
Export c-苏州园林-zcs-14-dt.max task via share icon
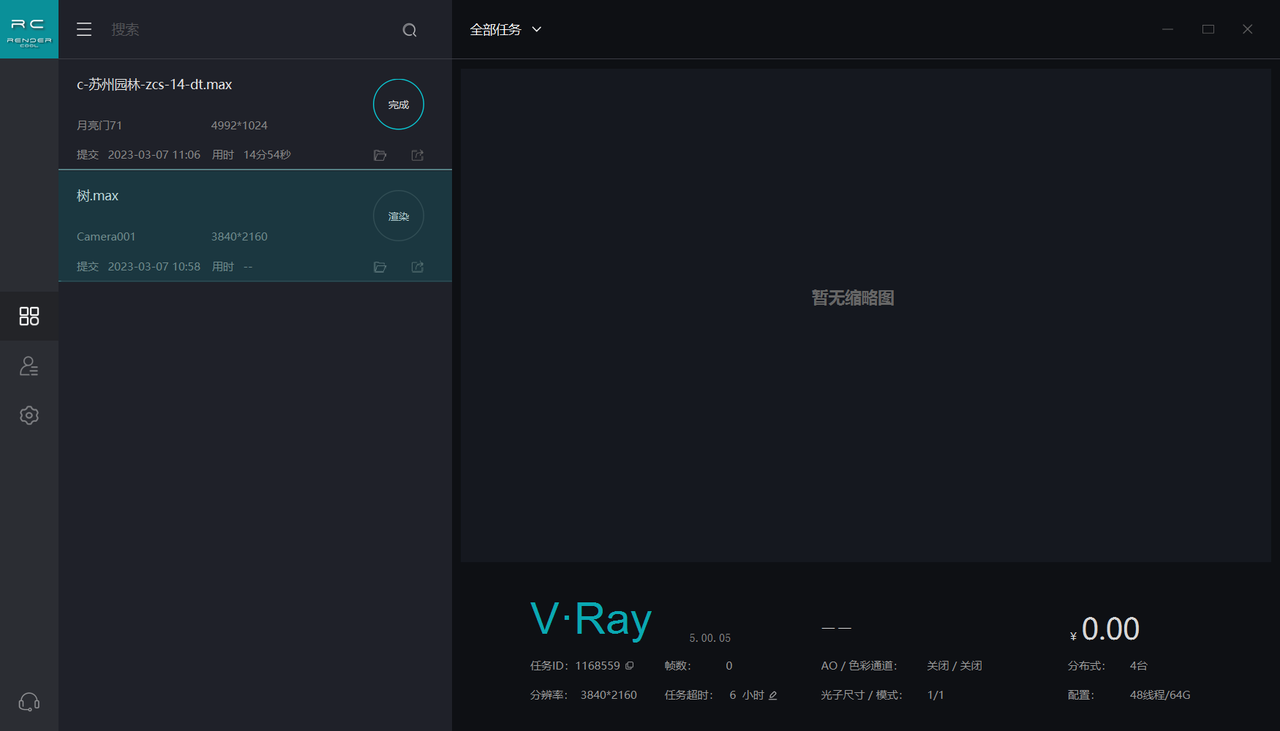pyautogui.click(x=418, y=155)
